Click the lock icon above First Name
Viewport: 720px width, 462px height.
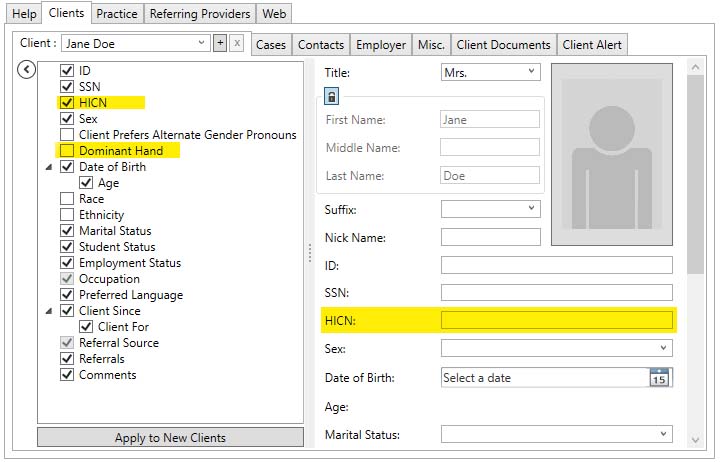point(332,96)
